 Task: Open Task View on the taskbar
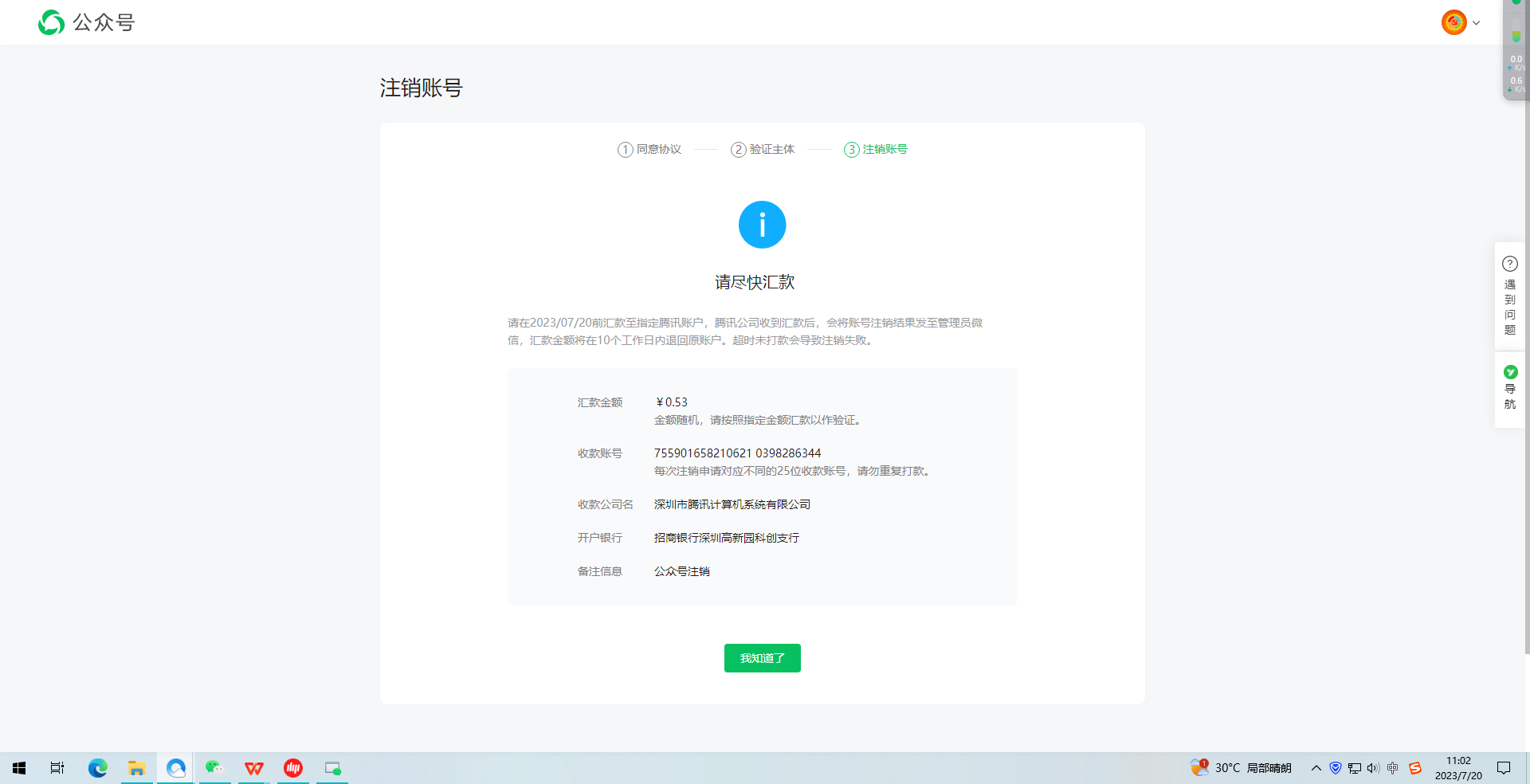57,768
